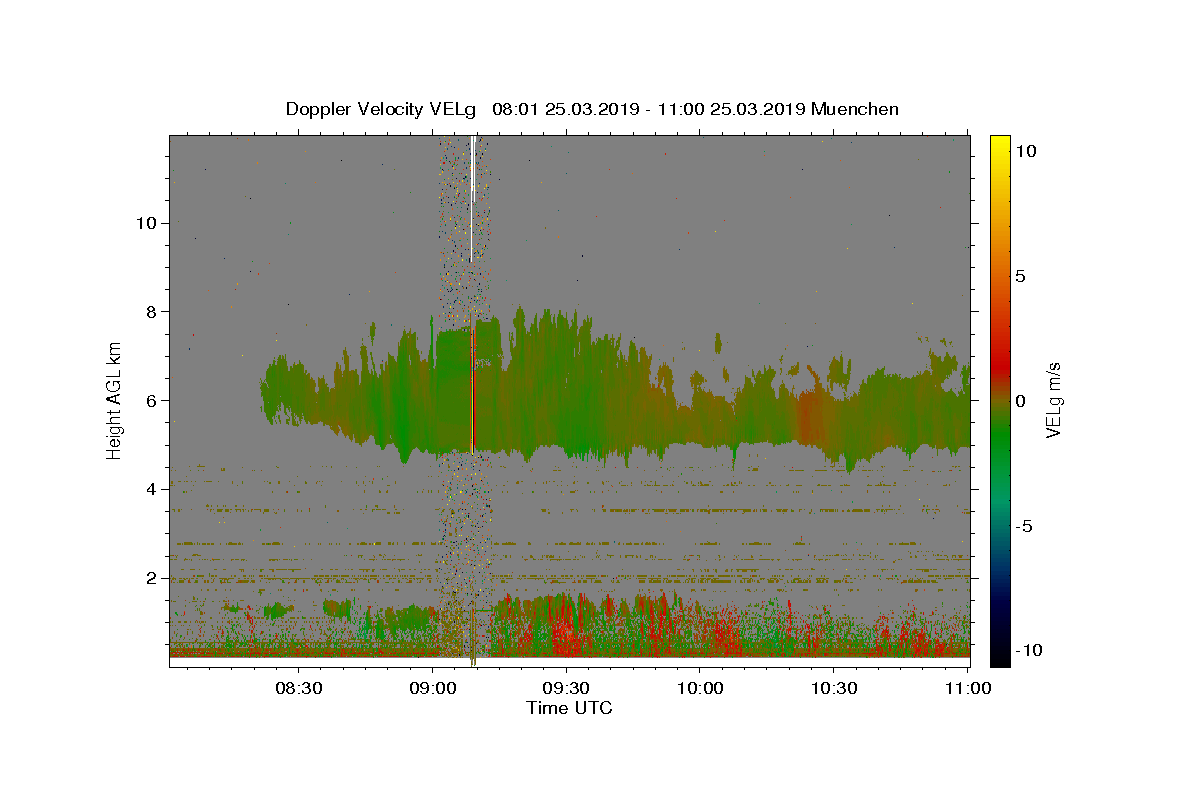The width and height of the screenshot is (1200, 800).
Task: Click the 10:30 time tick label
Action: pos(834,688)
